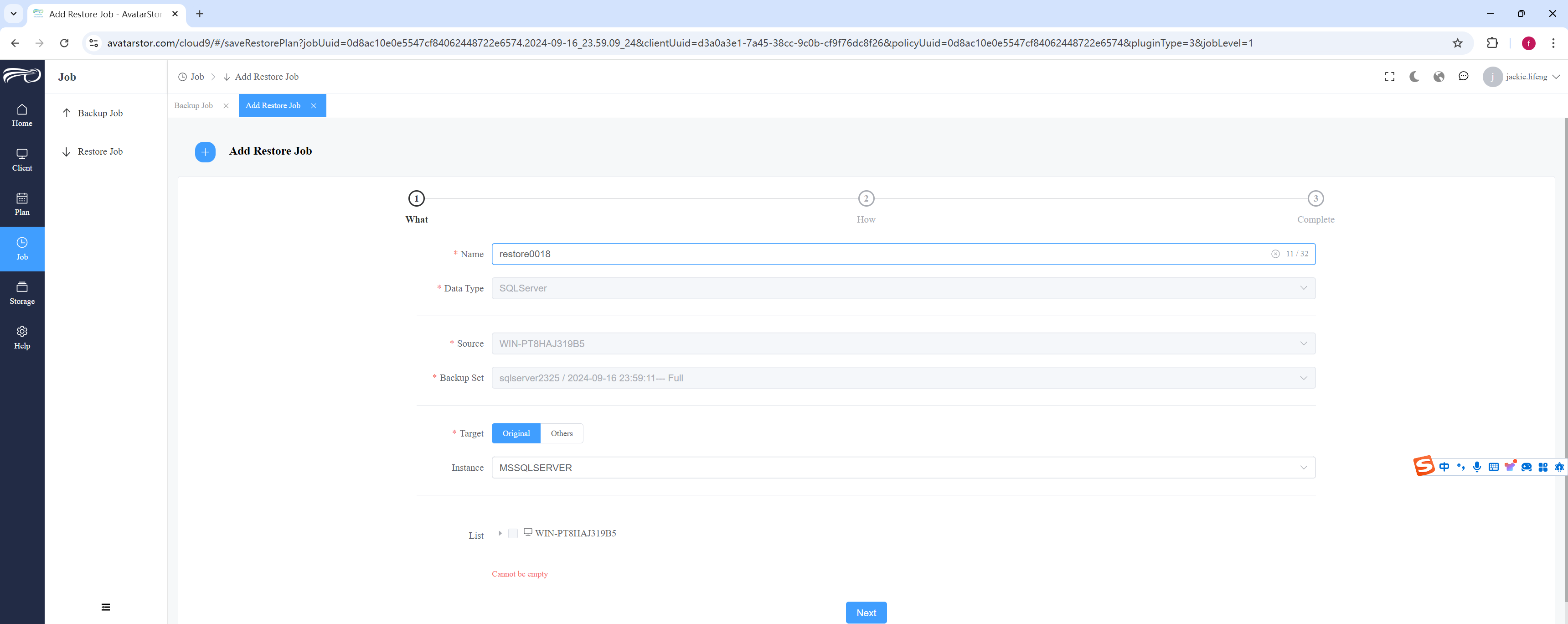Image resolution: width=1568 pixels, height=624 pixels.
Task: Select the Original target option
Action: 516,433
